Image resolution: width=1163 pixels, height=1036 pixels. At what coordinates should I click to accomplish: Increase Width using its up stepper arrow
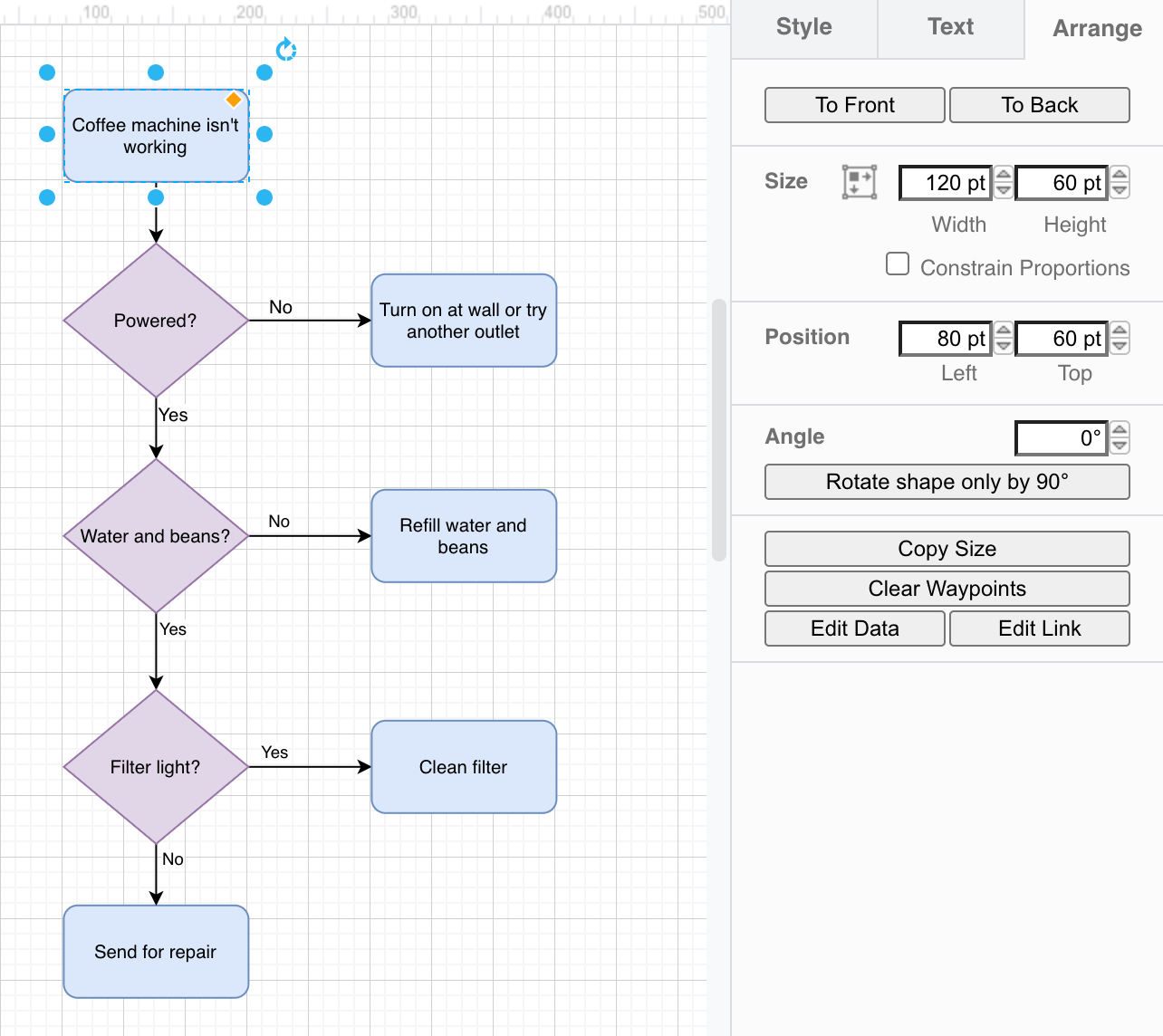coord(1003,175)
